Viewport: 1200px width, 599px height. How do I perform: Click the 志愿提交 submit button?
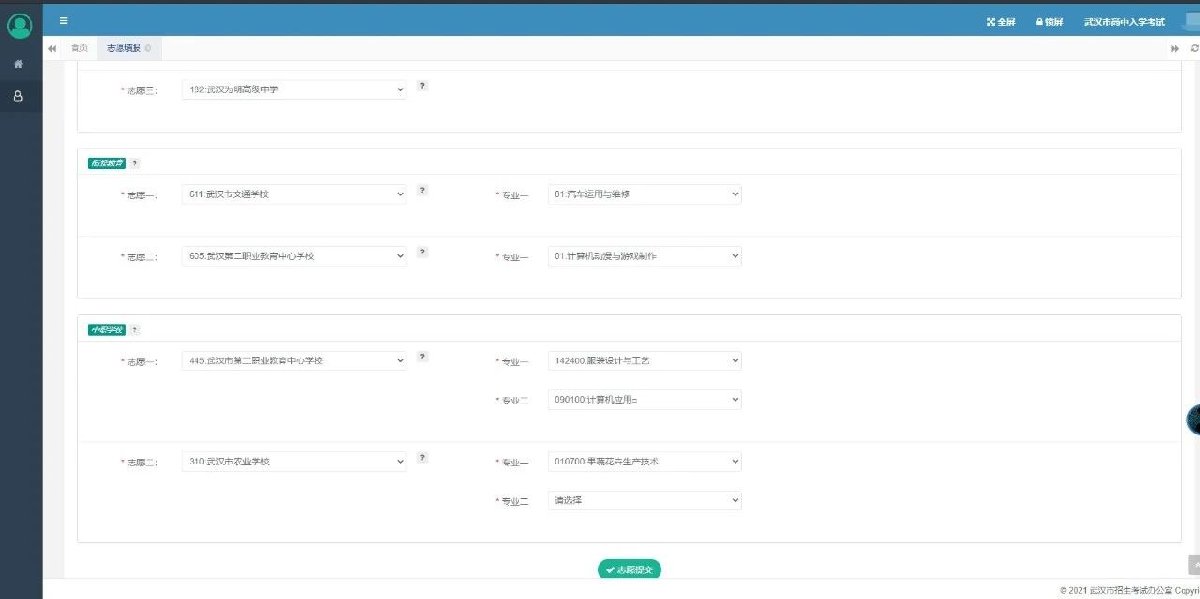click(x=629, y=569)
